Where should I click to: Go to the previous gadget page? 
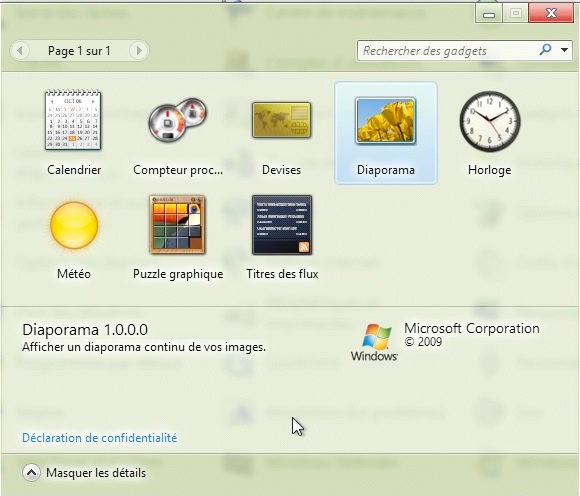(20, 50)
